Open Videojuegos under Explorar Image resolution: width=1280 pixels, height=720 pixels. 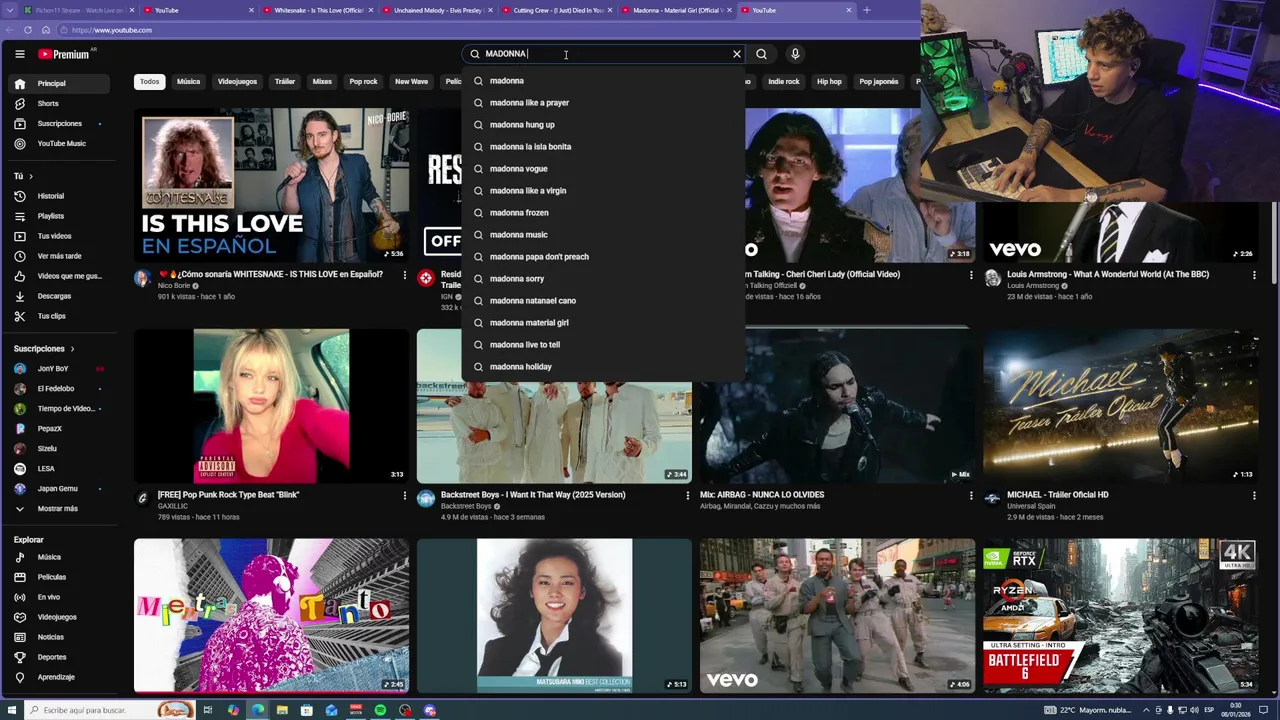click(60, 617)
